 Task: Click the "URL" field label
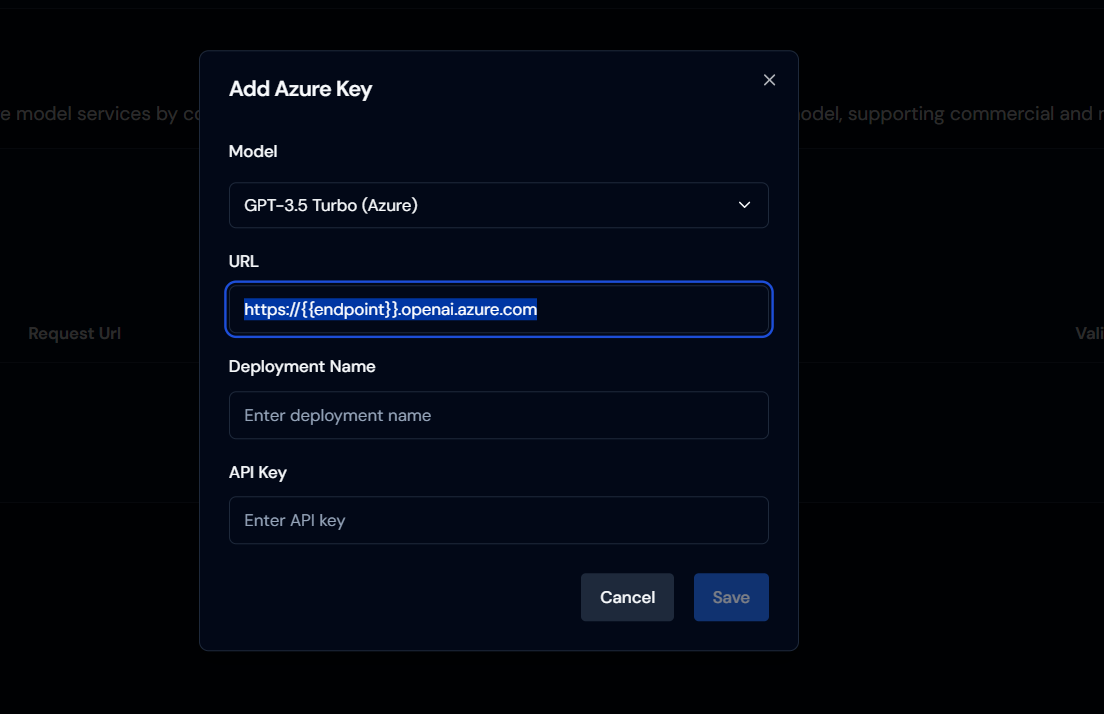coord(244,262)
